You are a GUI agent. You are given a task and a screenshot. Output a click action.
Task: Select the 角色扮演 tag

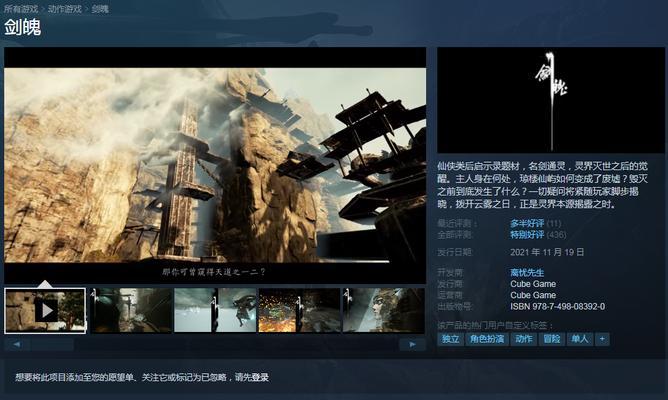[x=487, y=339]
